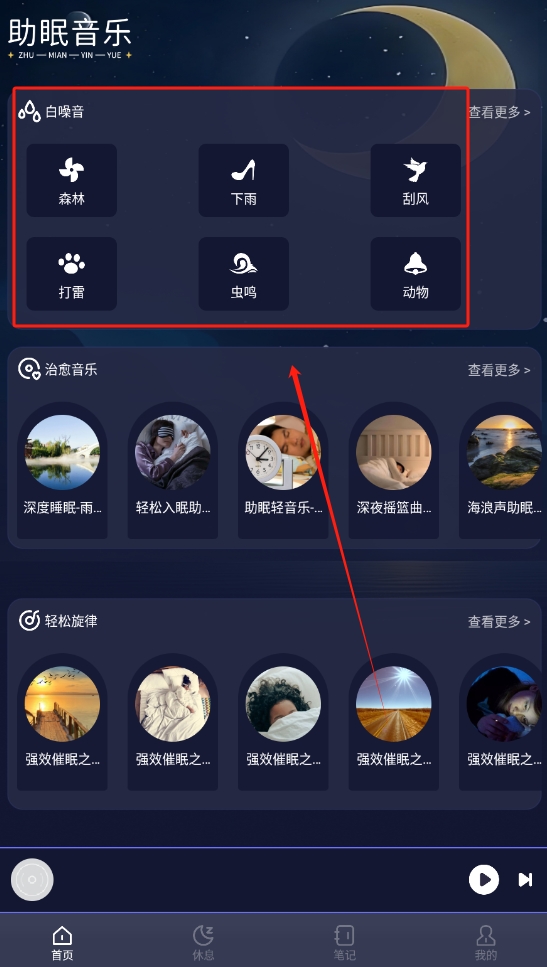Open 海浪声助眠 sunset thumbnail
Screen dimensions: 547x967
point(504,452)
